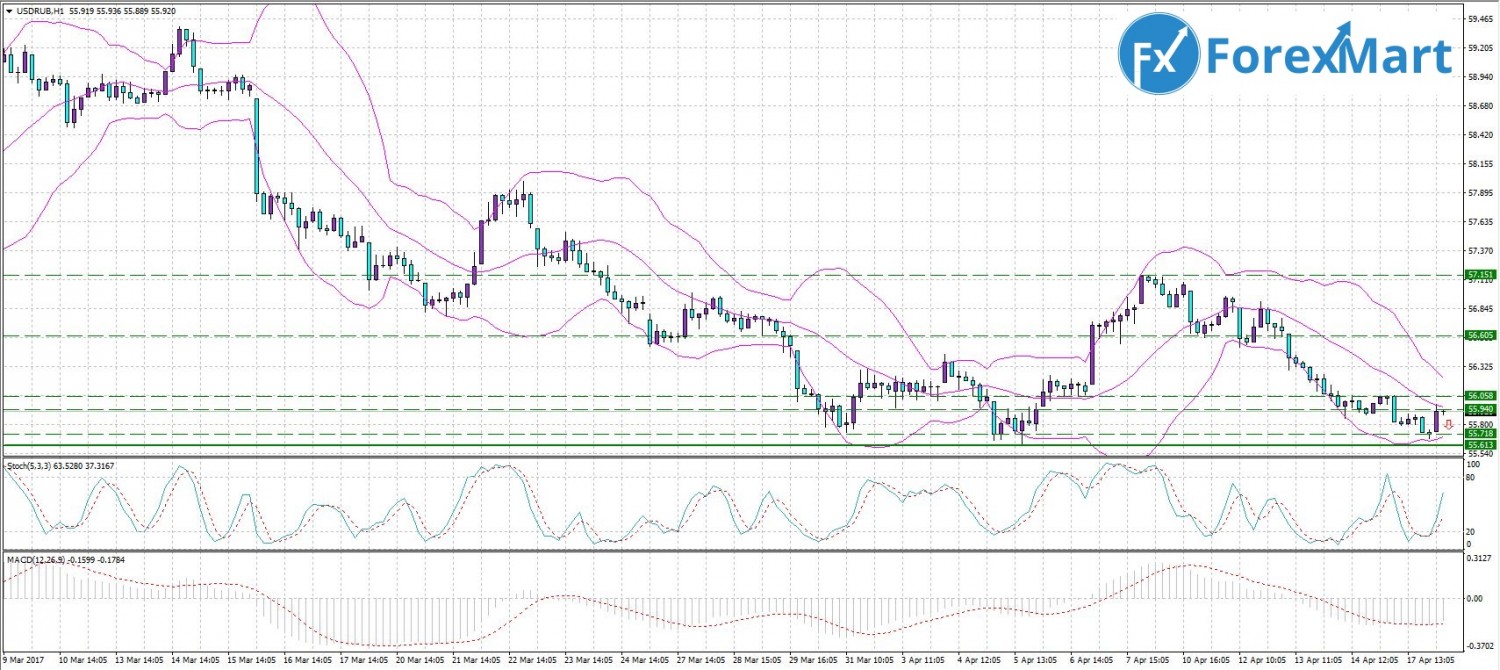The width and height of the screenshot is (1500, 670).
Task: Click the 55.940 current price label
Action: [x=1480, y=409]
